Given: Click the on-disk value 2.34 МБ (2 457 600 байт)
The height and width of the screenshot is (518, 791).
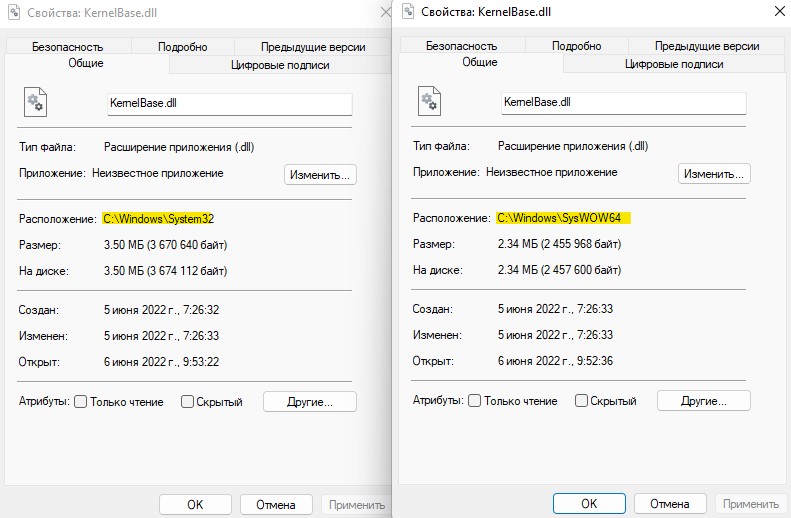Looking at the screenshot, I should tap(559, 270).
